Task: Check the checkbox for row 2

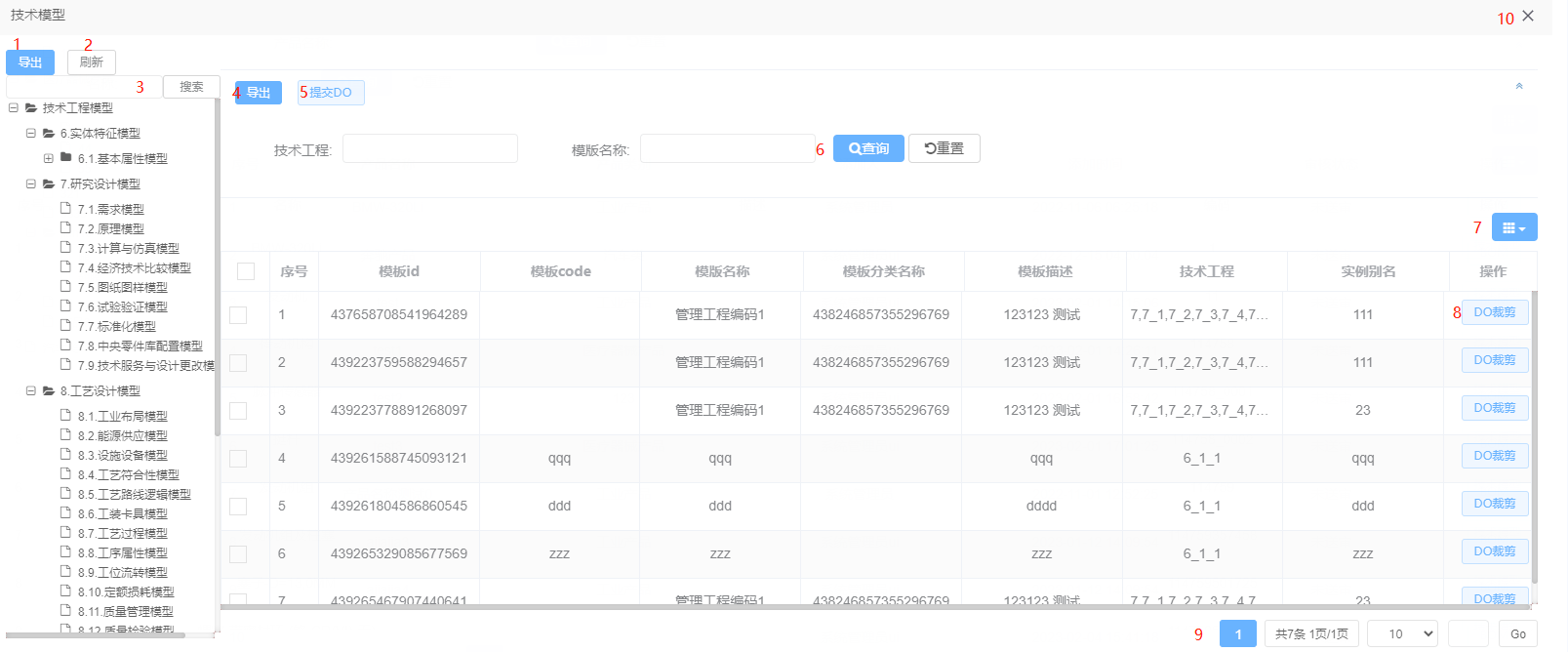Action: 238,363
